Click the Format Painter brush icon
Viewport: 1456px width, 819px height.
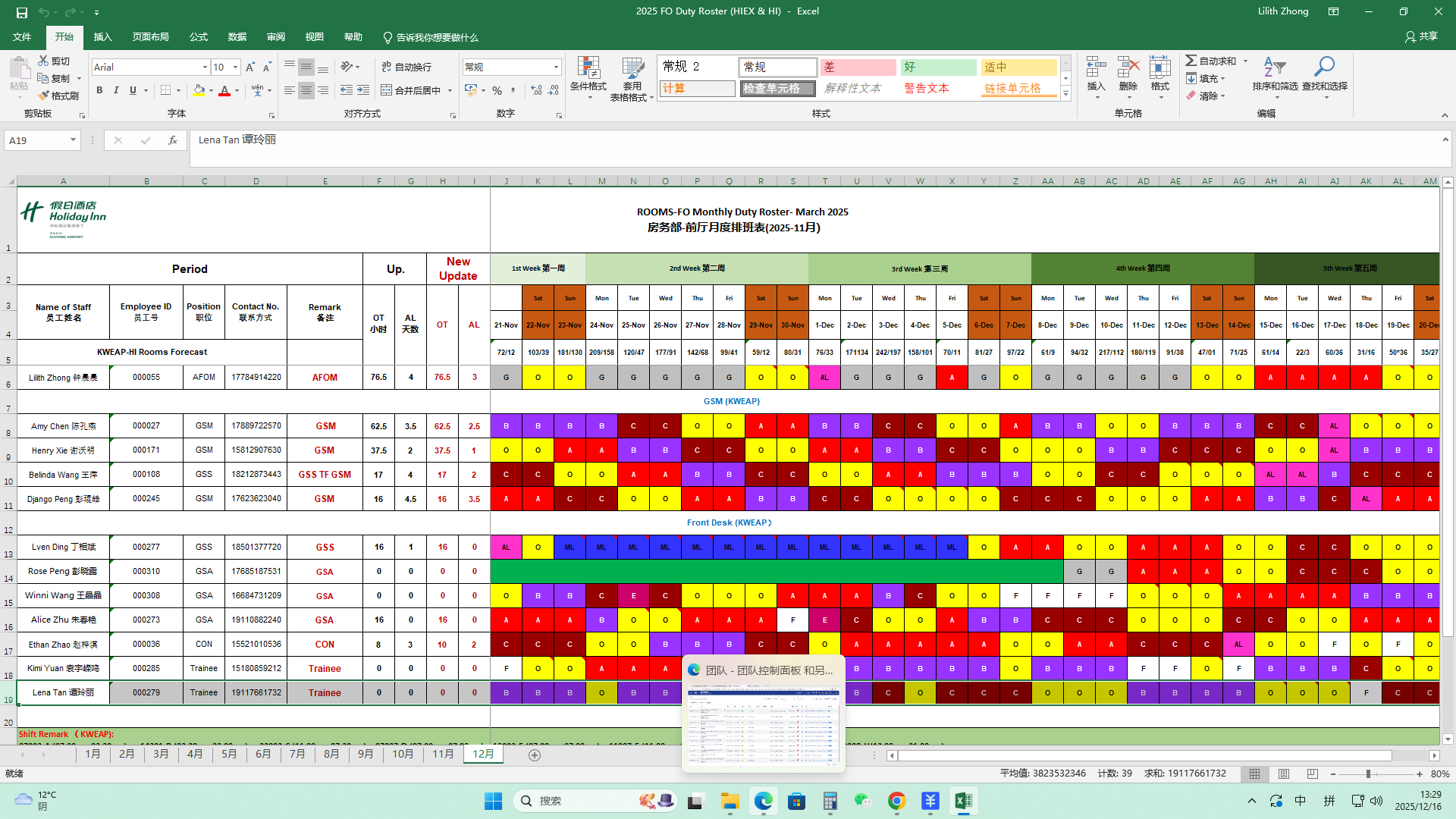(x=44, y=96)
